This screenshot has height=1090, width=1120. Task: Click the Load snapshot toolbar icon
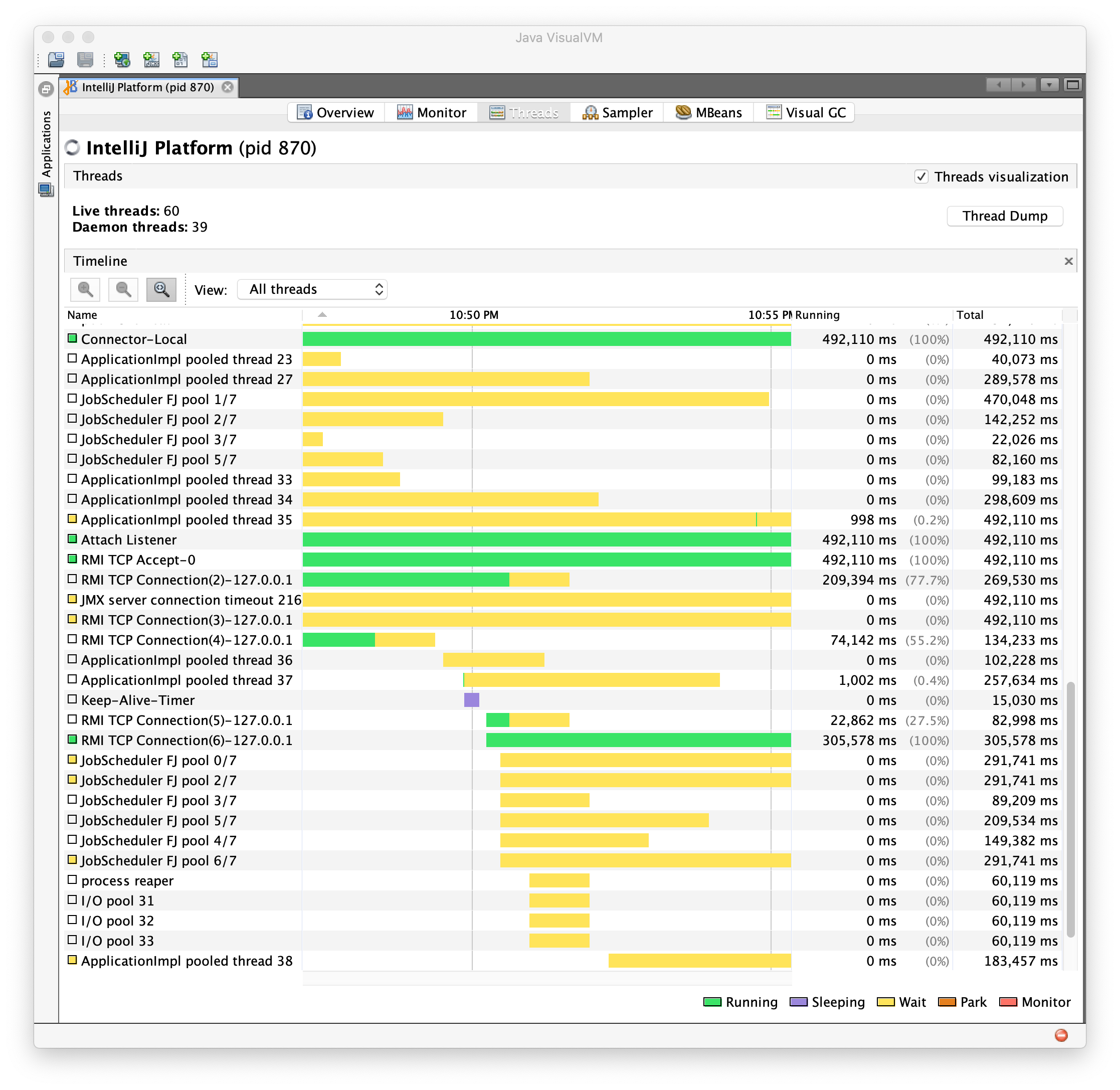56,60
